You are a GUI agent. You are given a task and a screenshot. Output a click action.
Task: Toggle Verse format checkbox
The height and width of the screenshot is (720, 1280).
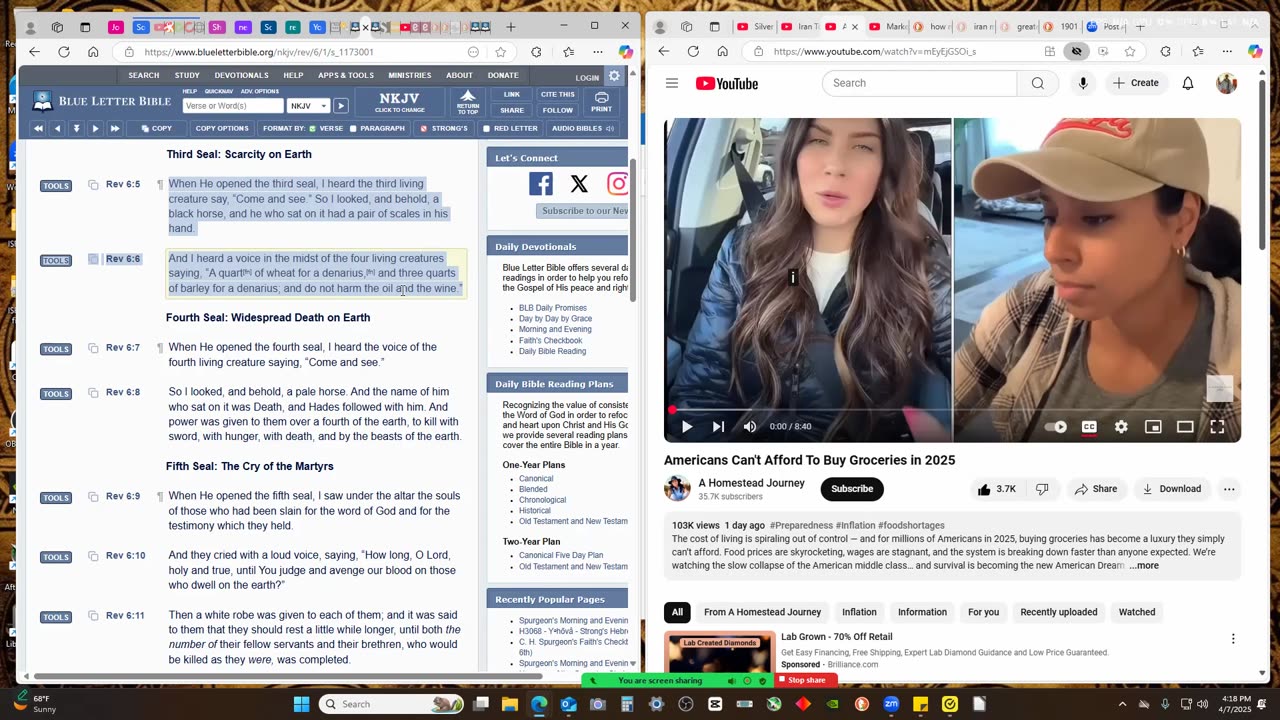point(313,129)
